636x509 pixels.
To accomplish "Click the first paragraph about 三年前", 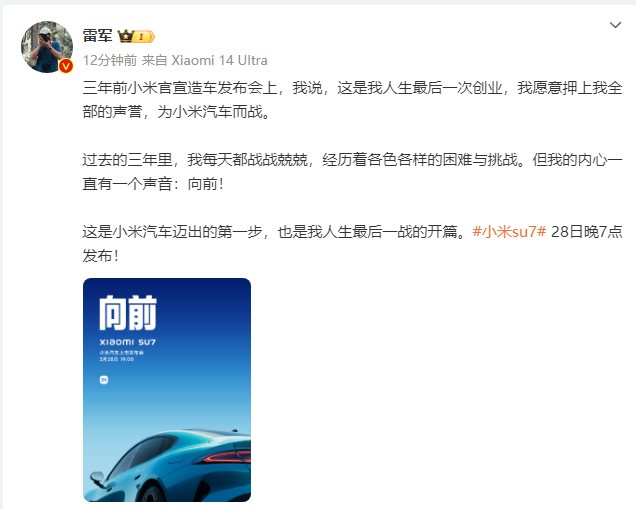I will (x=352, y=99).
